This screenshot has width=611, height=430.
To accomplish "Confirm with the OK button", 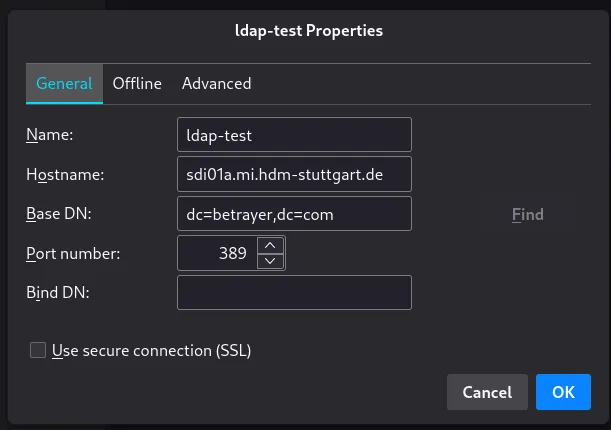I will (x=563, y=392).
